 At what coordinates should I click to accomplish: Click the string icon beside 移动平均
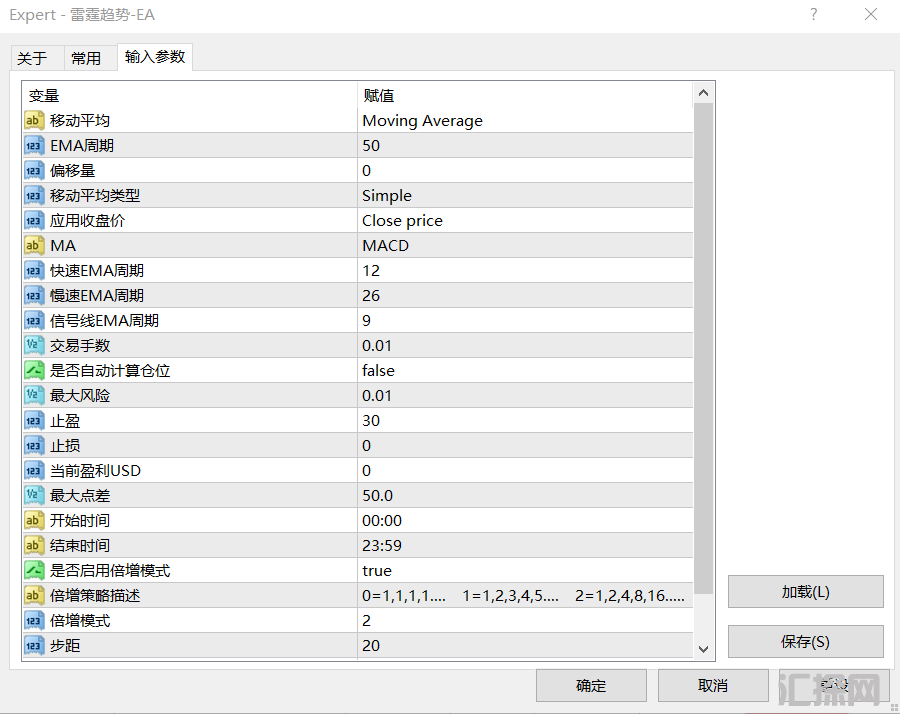tap(34, 121)
